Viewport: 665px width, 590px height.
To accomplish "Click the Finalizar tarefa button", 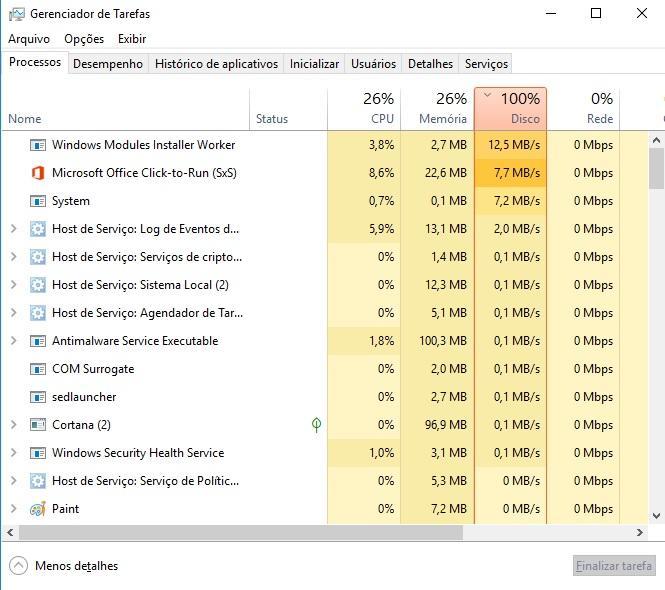I will tap(614, 566).
